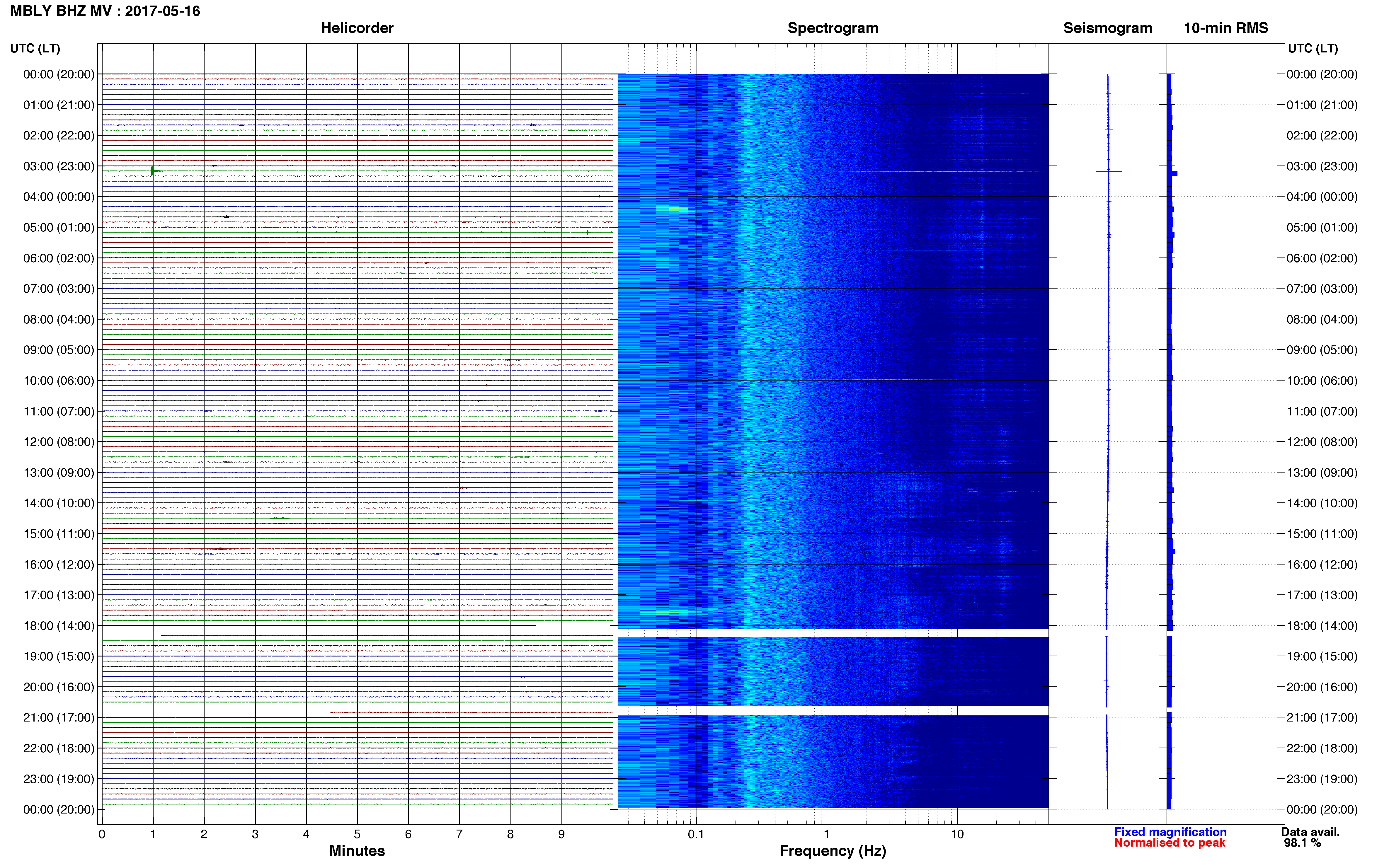Click the right 'UTC (LT)' axis label
Screen dimensions: 1389x868
point(1313,48)
